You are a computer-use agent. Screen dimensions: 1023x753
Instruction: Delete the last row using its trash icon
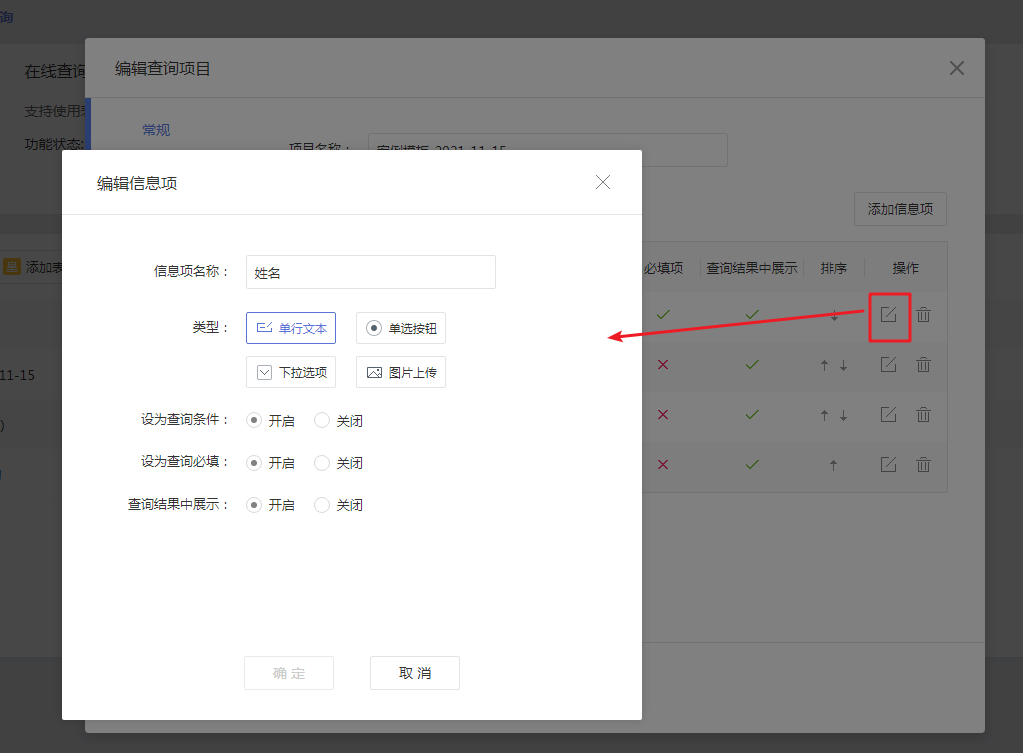(x=923, y=465)
